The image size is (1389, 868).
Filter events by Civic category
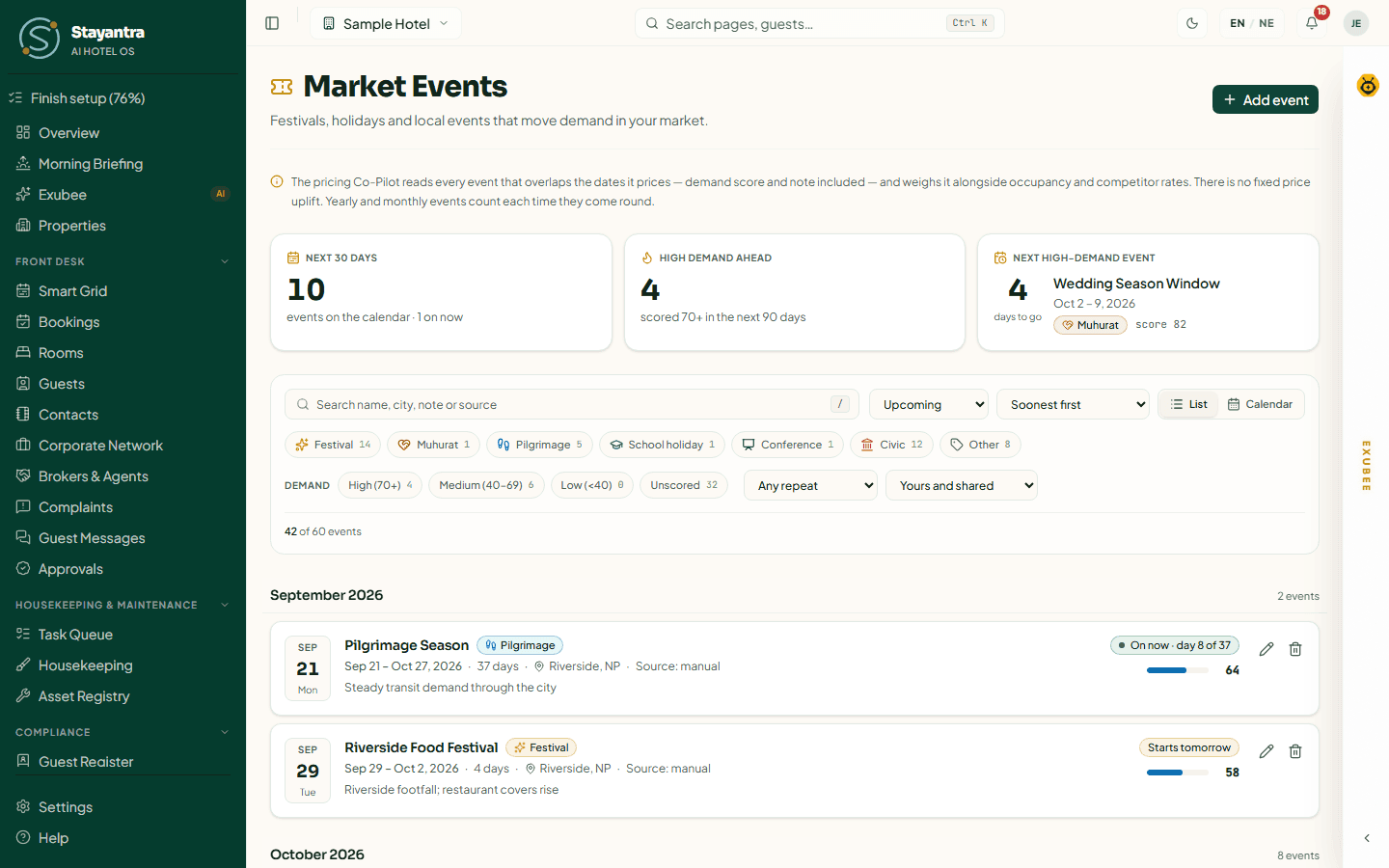pos(891,445)
